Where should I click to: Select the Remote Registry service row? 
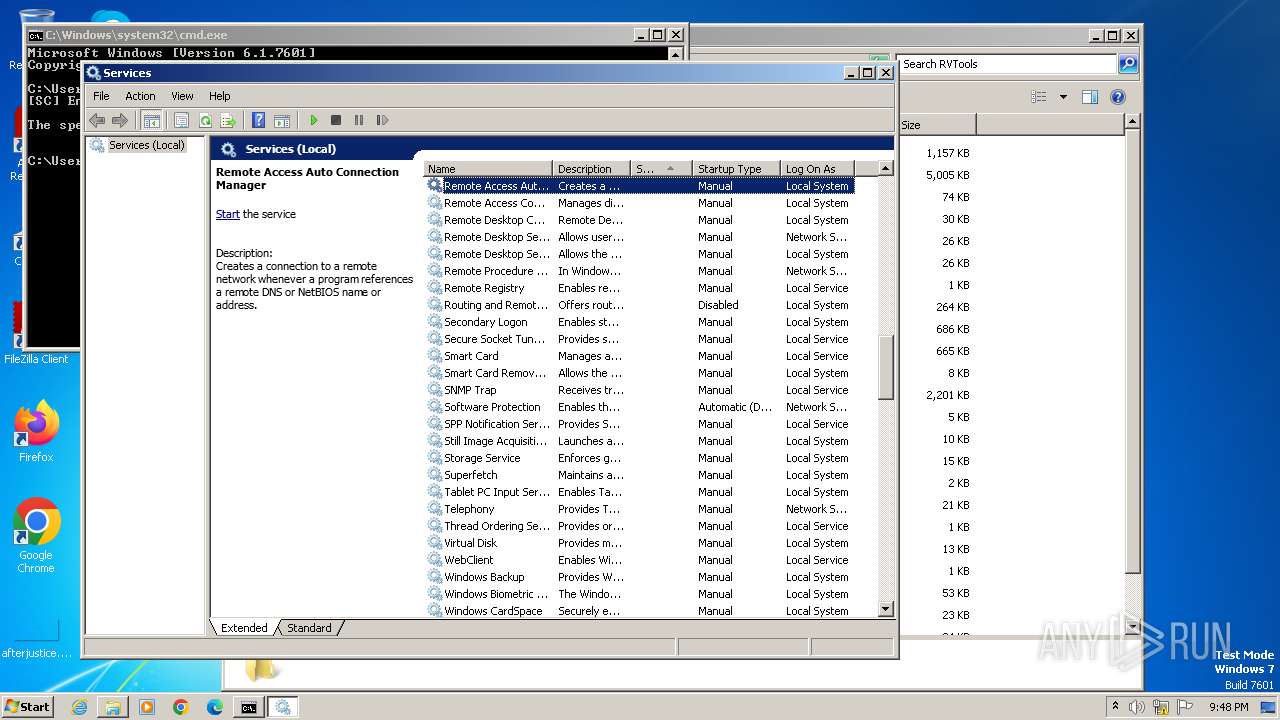point(640,288)
